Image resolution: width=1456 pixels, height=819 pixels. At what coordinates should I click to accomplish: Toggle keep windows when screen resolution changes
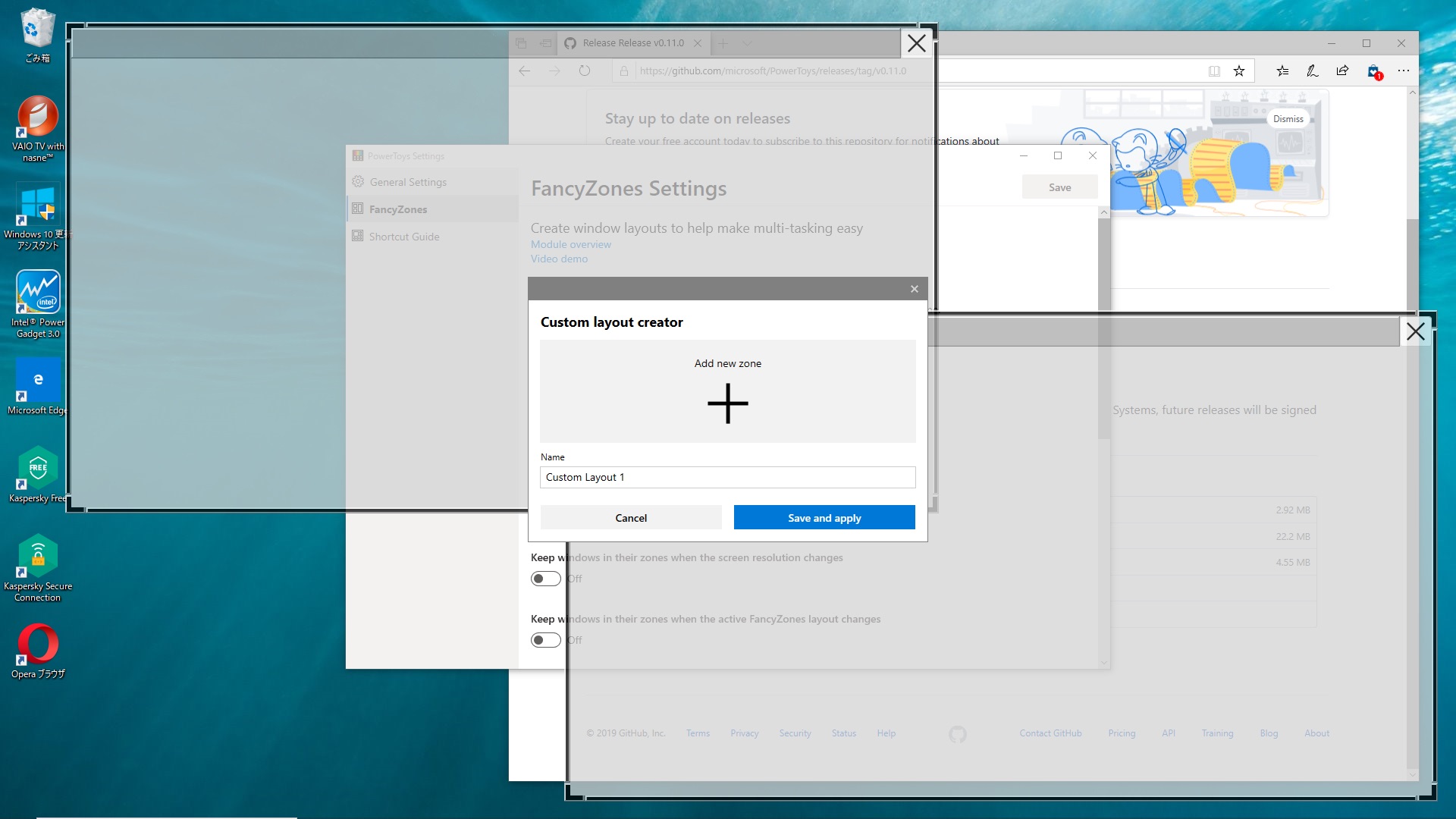click(545, 579)
